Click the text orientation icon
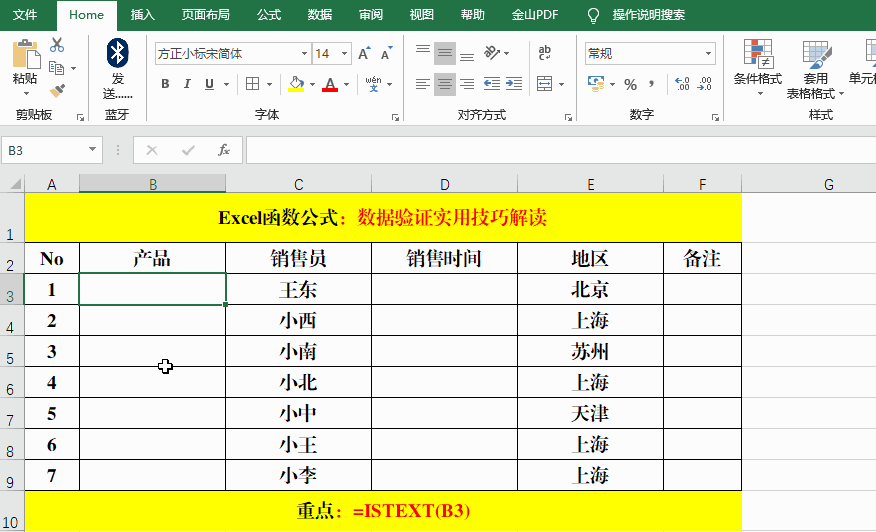 point(492,53)
